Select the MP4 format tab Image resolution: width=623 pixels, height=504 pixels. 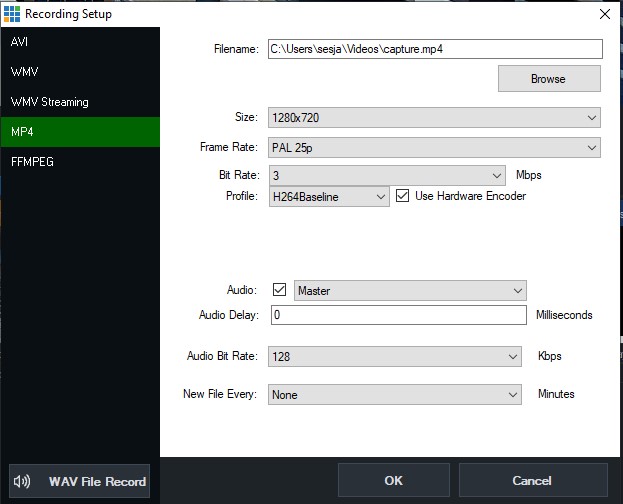(80, 132)
